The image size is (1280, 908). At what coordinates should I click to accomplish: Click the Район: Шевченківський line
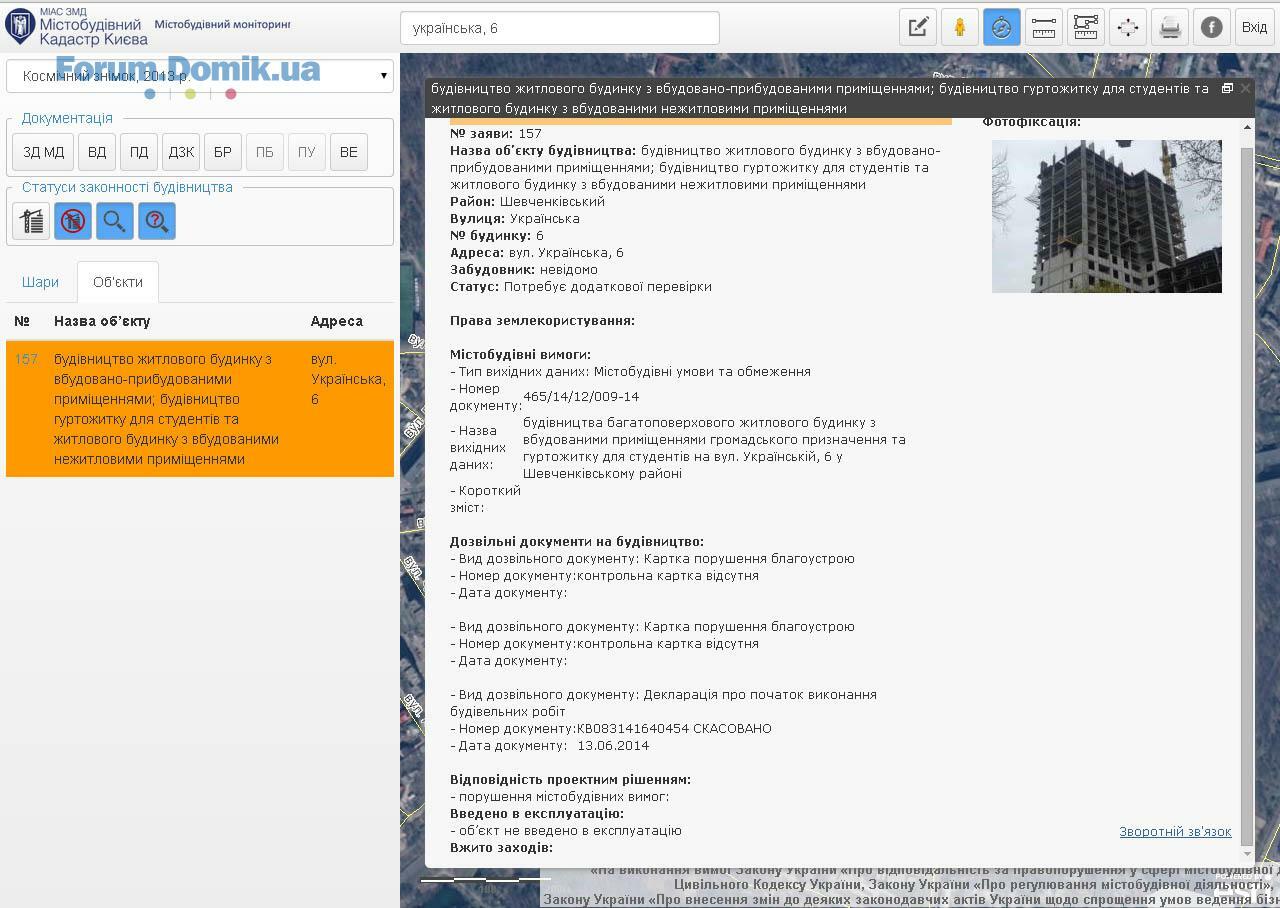click(527, 202)
